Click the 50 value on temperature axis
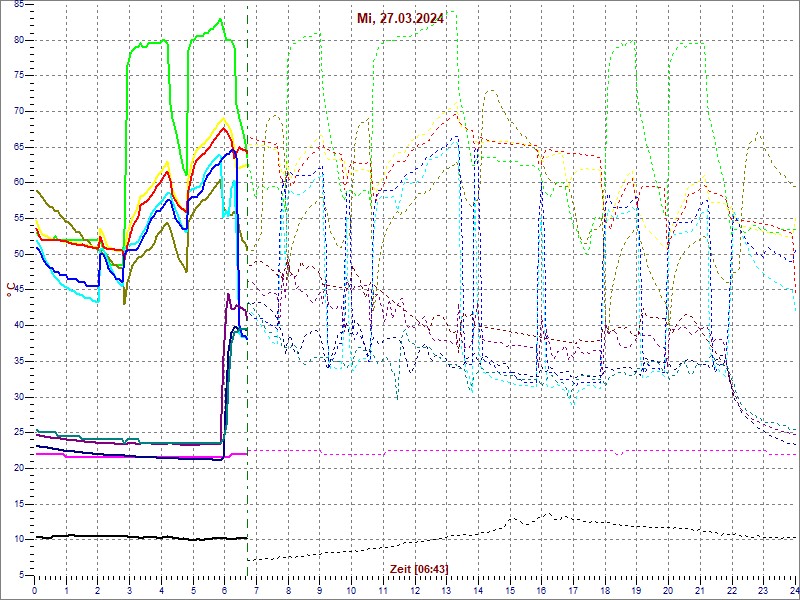This screenshot has width=800, height=600. click(18, 254)
